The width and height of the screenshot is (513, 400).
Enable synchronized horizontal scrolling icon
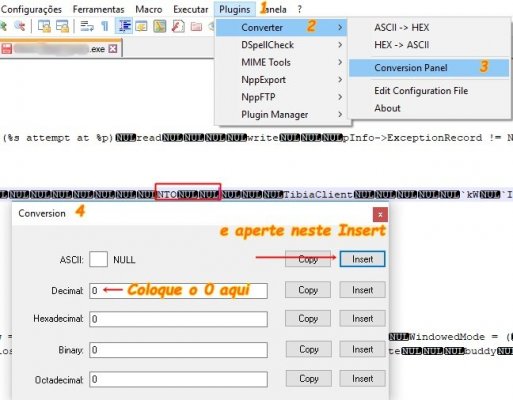(62, 26)
